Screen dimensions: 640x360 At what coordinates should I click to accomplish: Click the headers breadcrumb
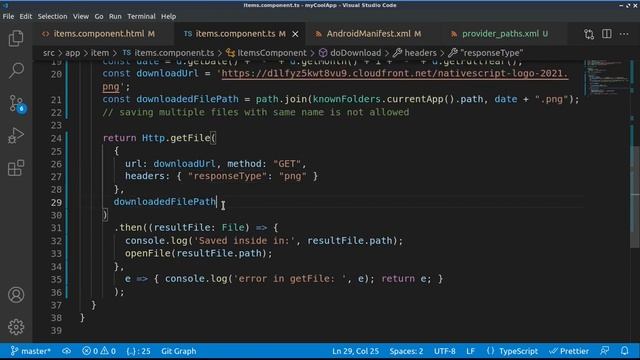click(420, 53)
